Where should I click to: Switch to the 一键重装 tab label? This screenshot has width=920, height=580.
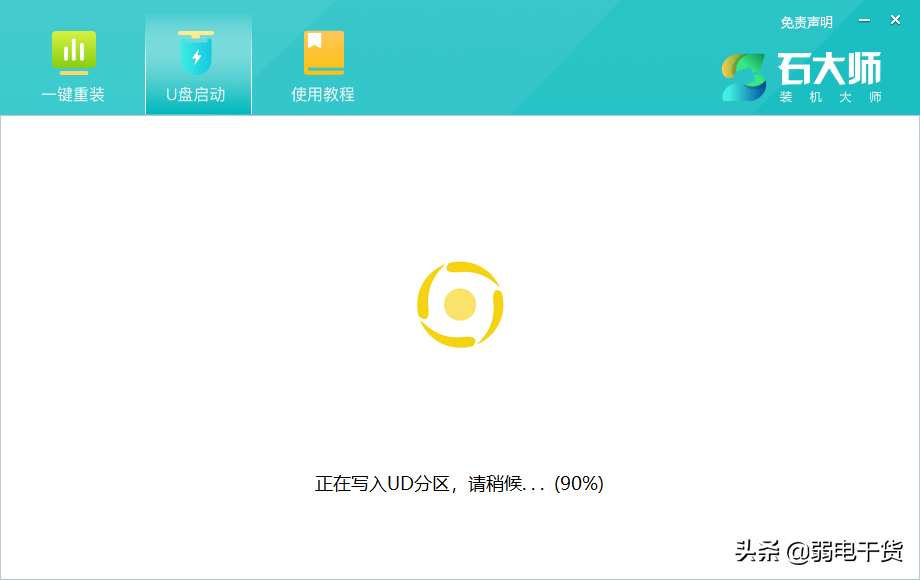(x=73, y=95)
